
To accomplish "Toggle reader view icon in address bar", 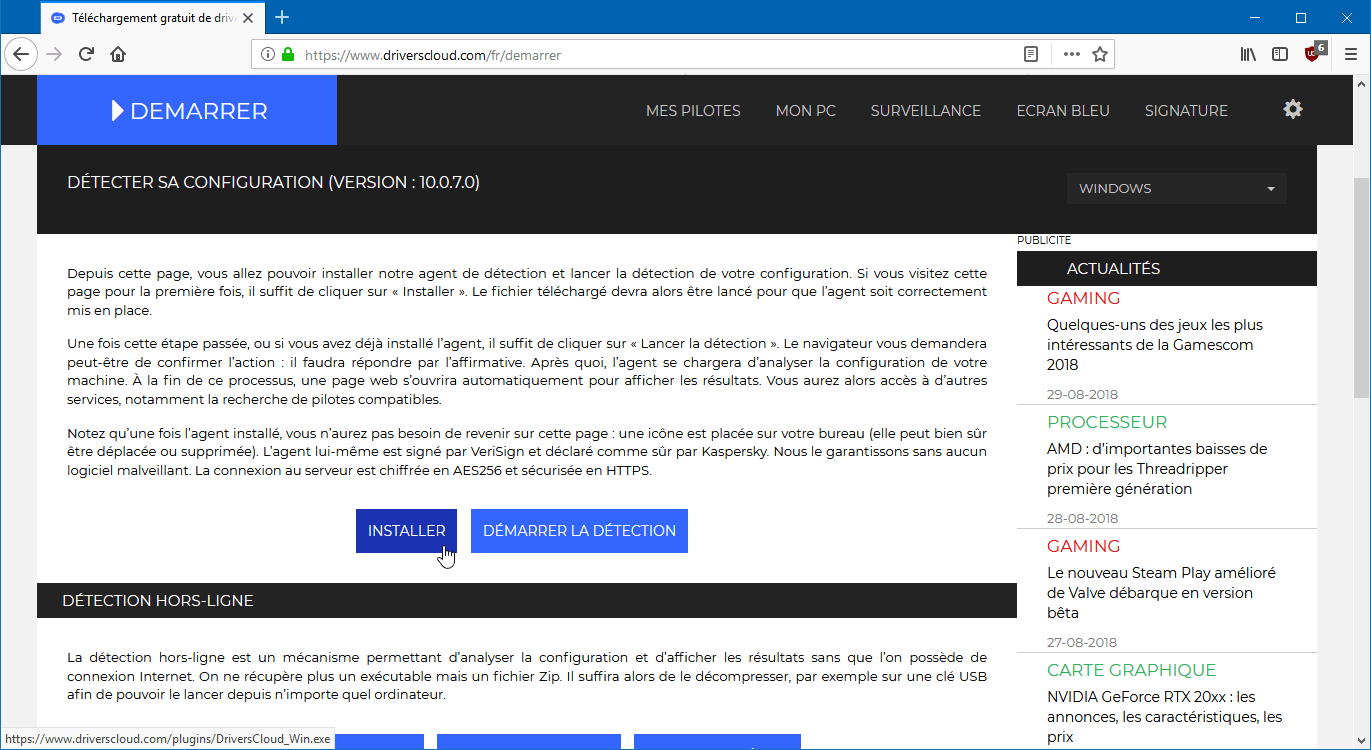I will 1031,55.
